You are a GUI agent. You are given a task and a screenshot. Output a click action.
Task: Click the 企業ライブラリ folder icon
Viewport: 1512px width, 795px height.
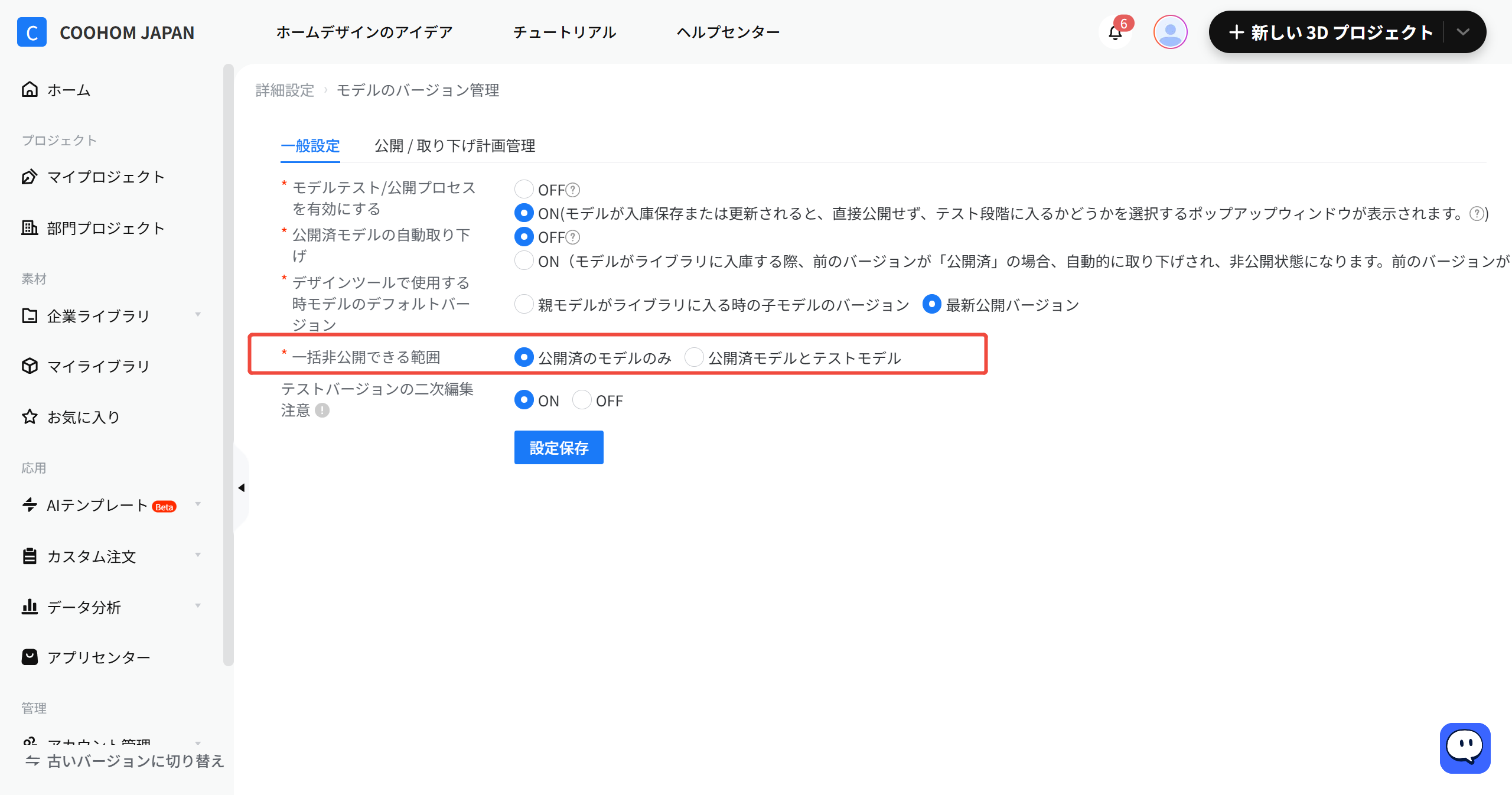(30, 315)
